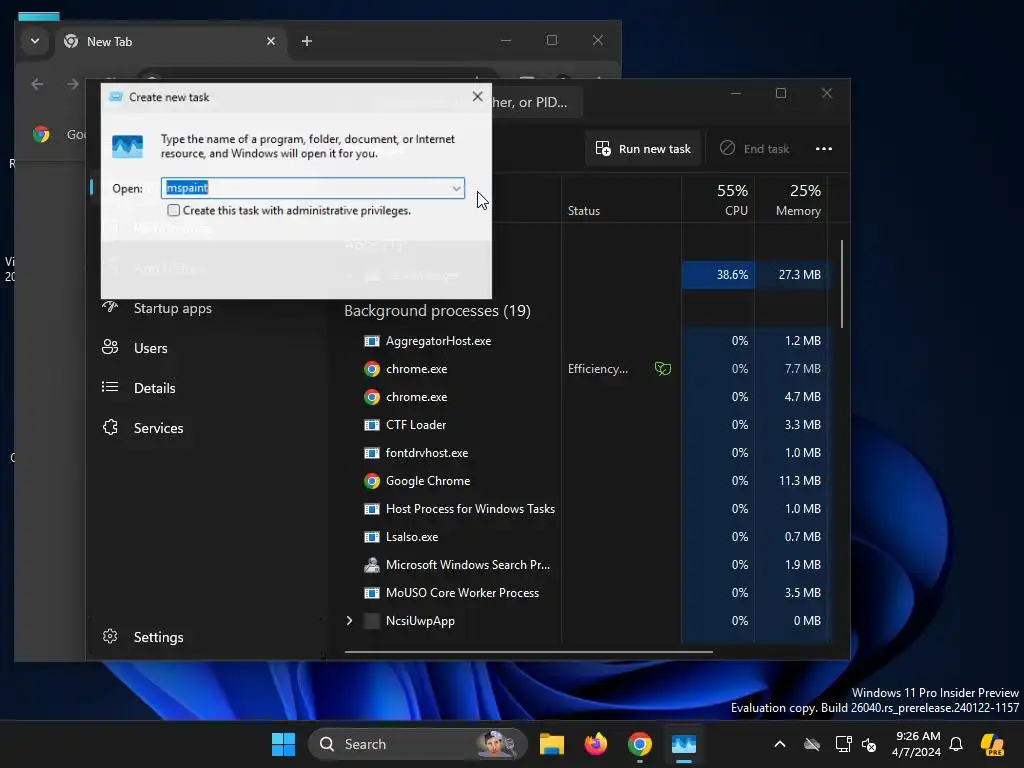Select the fontdrvhost.exe process
The image size is (1024, 768).
426,453
